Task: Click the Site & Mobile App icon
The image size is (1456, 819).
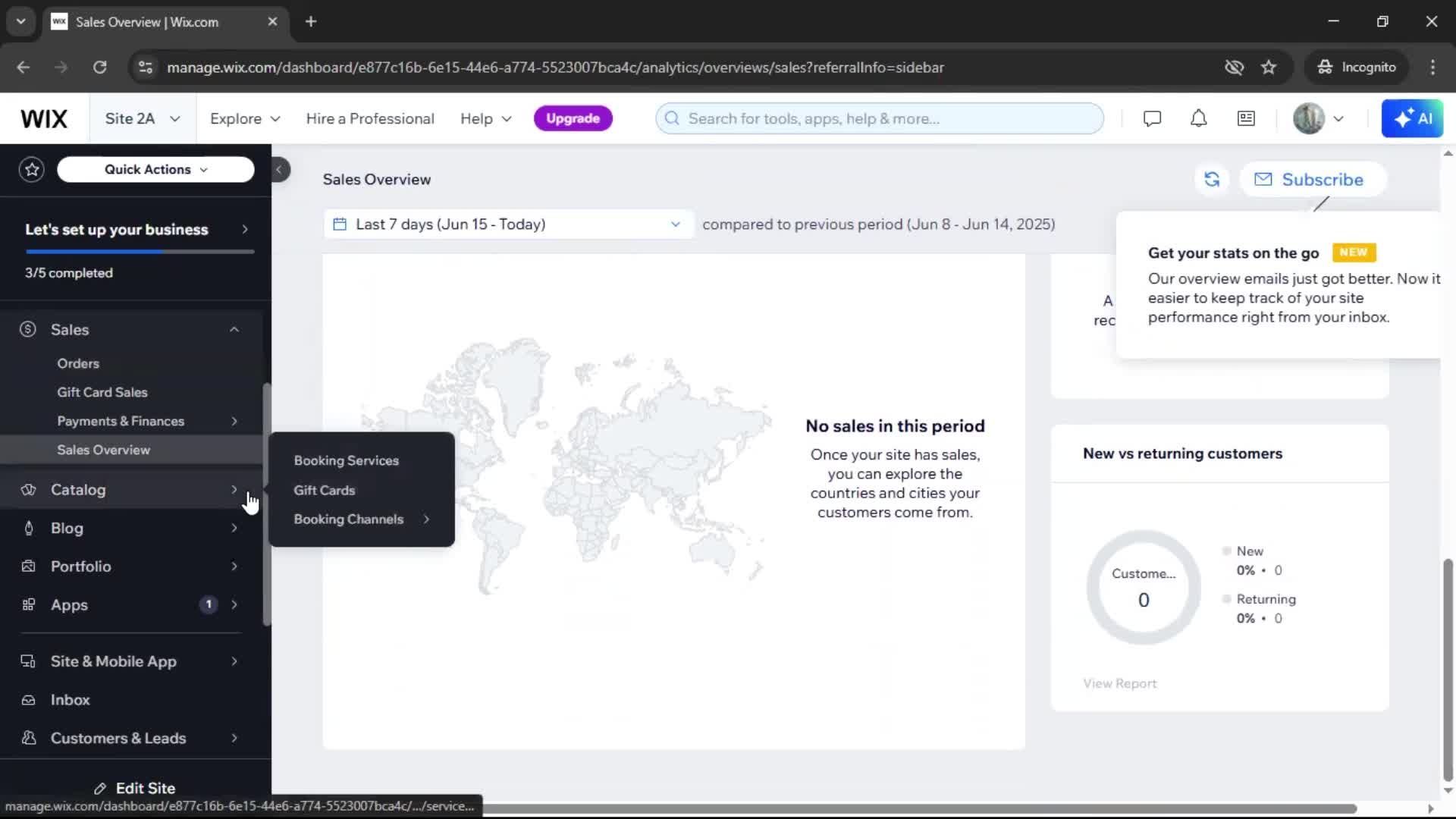Action: click(x=28, y=661)
